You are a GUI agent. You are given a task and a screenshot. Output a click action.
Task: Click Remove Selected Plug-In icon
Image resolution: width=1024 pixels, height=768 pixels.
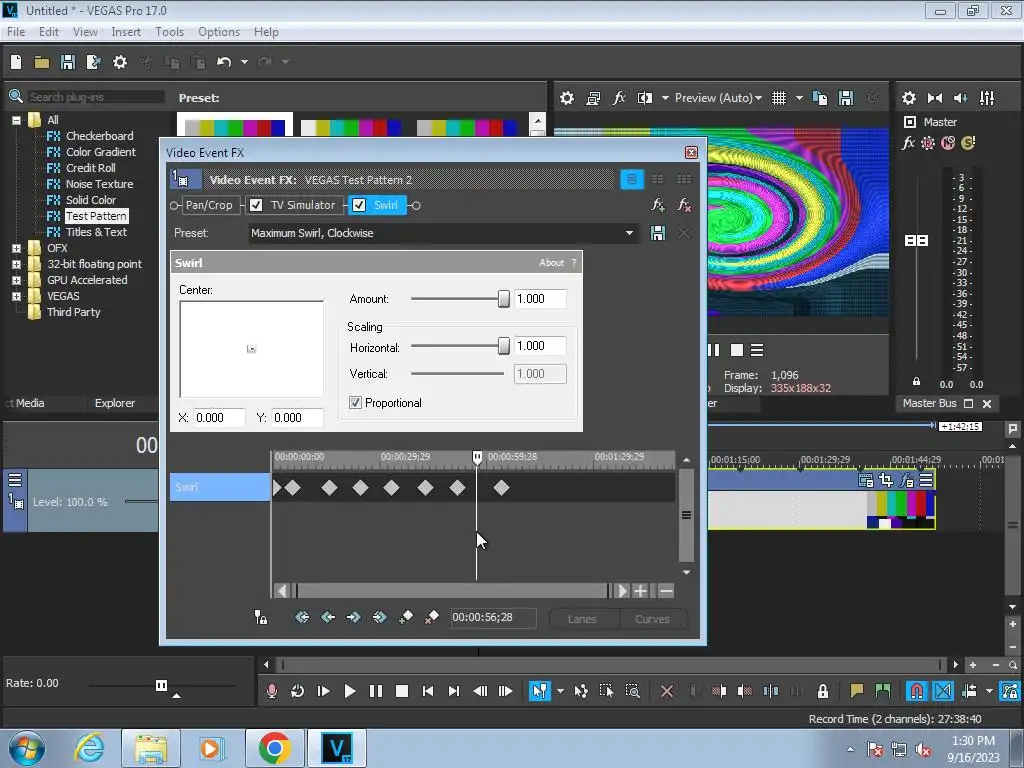[684, 205]
